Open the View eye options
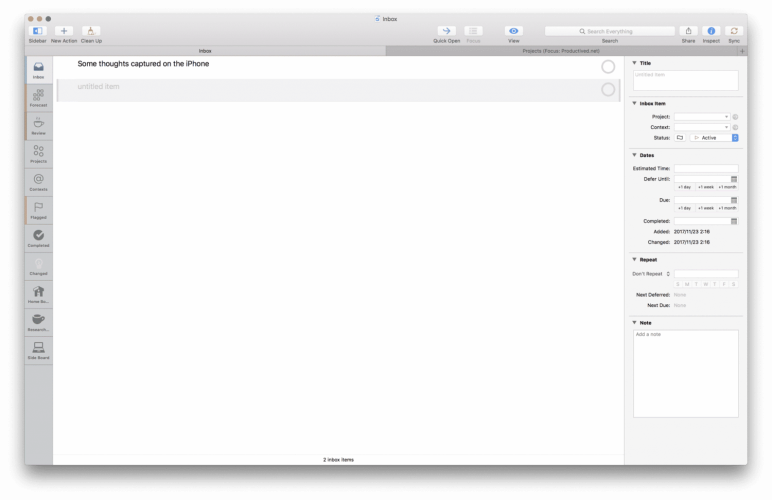772x500 pixels. point(514,31)
